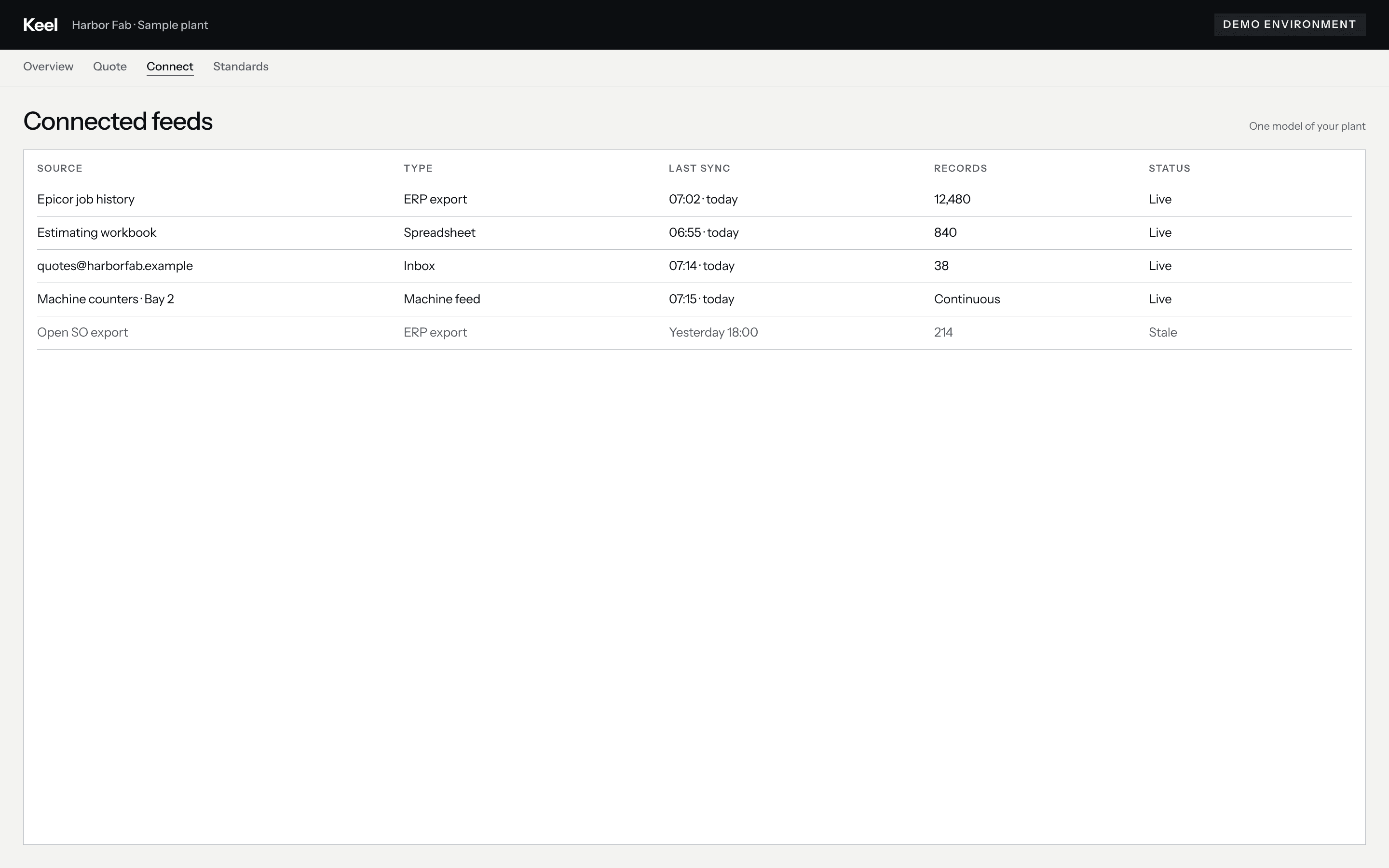Click the Continuous records value
This screenshot has height=868, width=1389.
click(967, 299)
